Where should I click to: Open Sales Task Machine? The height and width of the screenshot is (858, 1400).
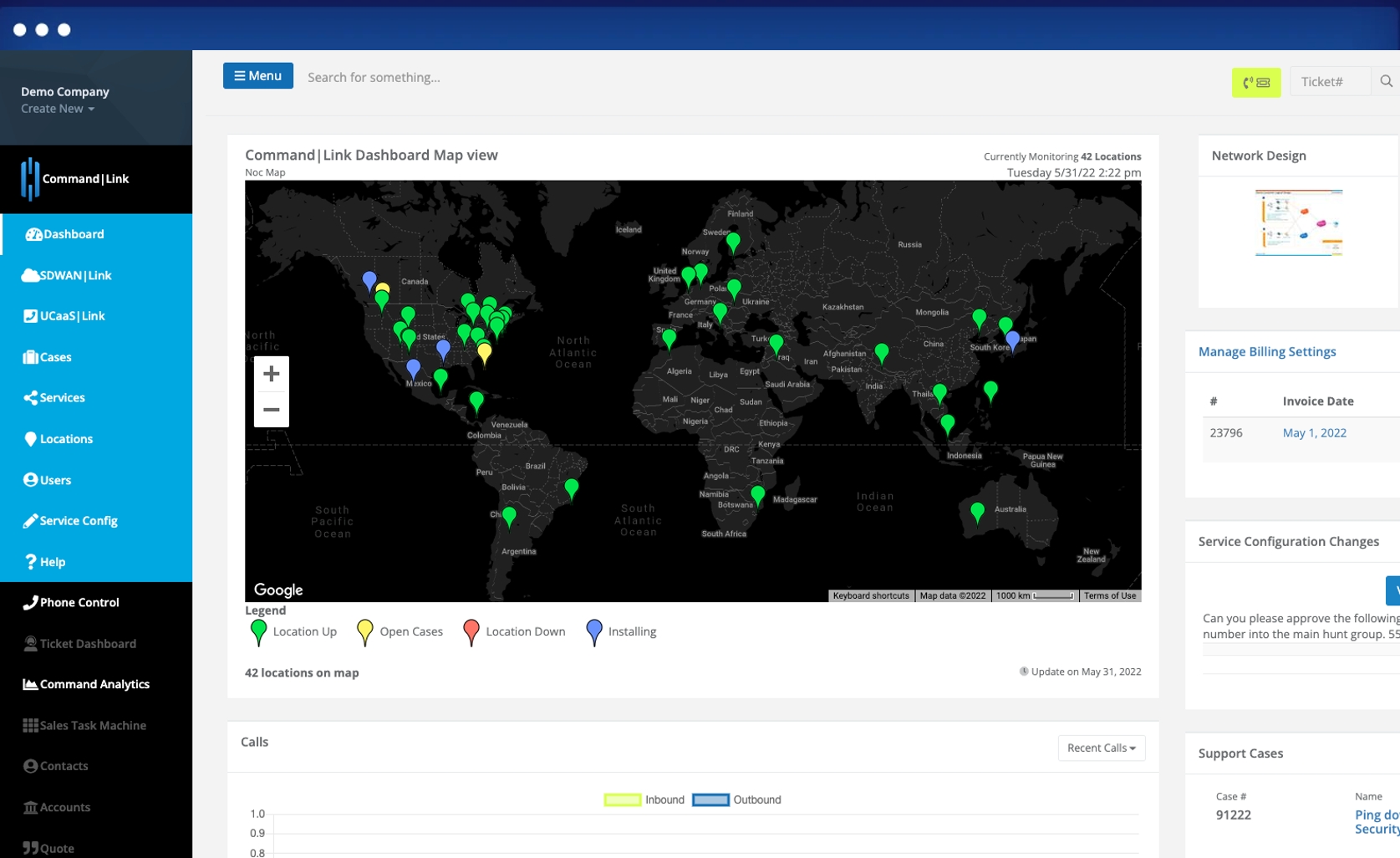click(x=92, y=725)
